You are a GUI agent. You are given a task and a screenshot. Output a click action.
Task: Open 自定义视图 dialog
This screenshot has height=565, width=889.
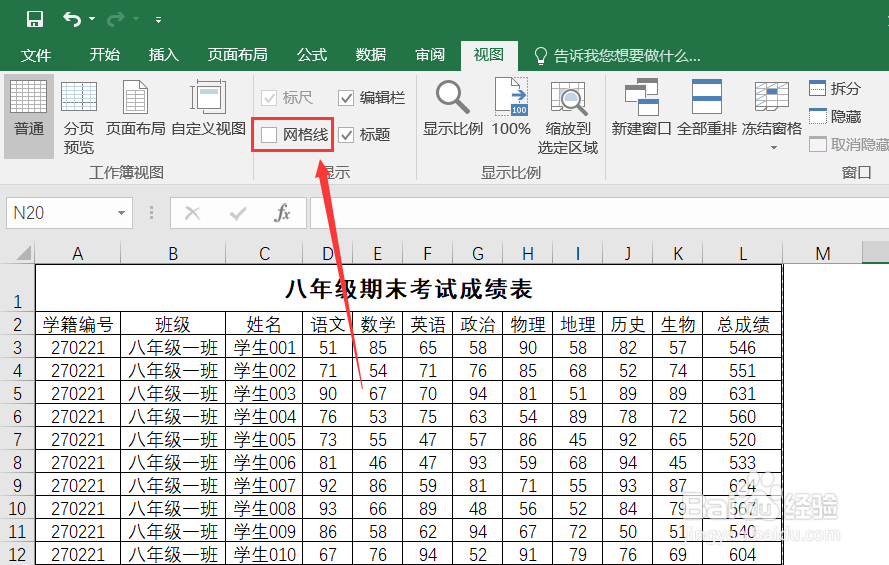(208, 108)
